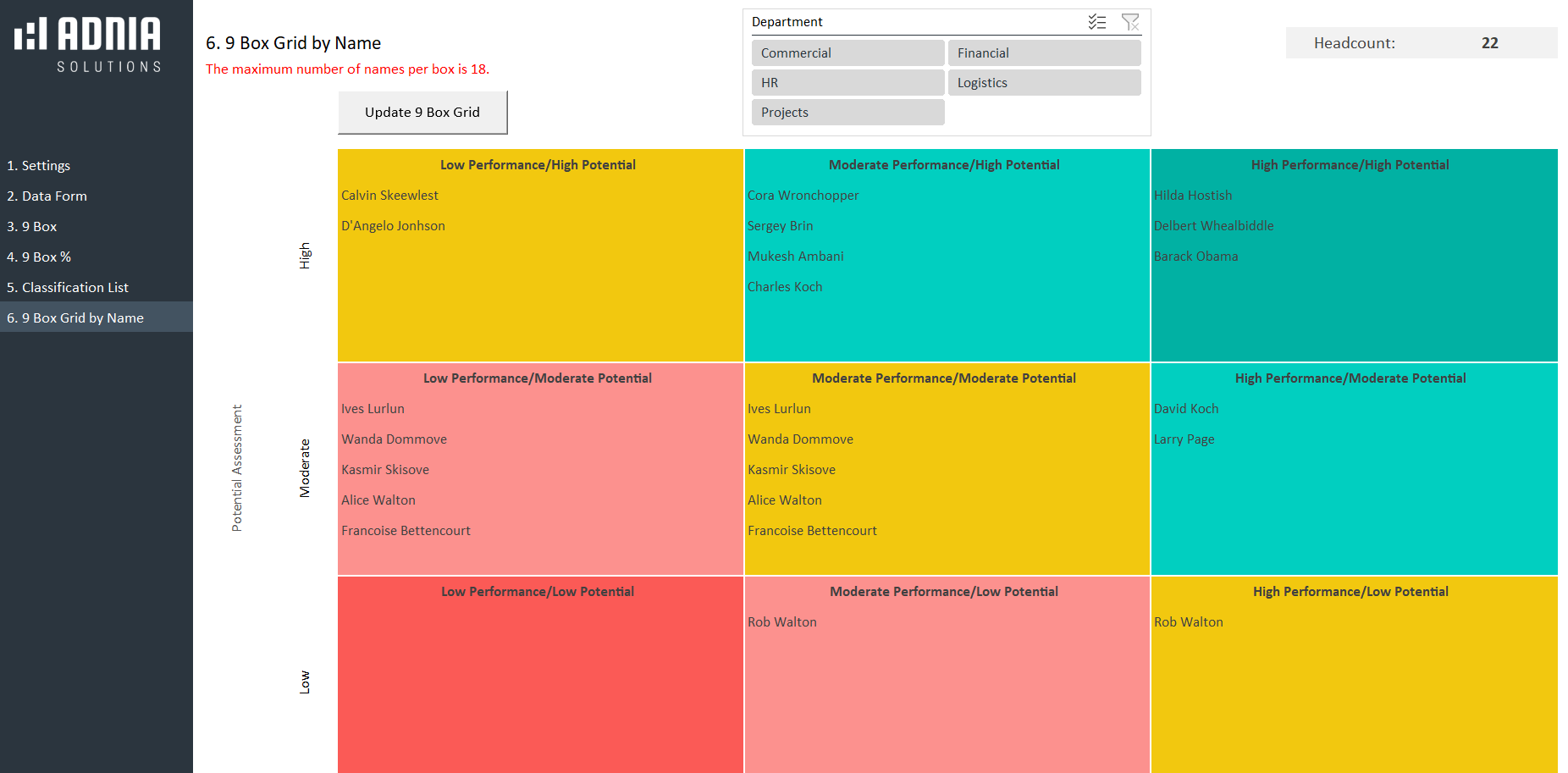Filter the grid by HR department
Viewport: 1568px width, 773px height.
point(847,83)
